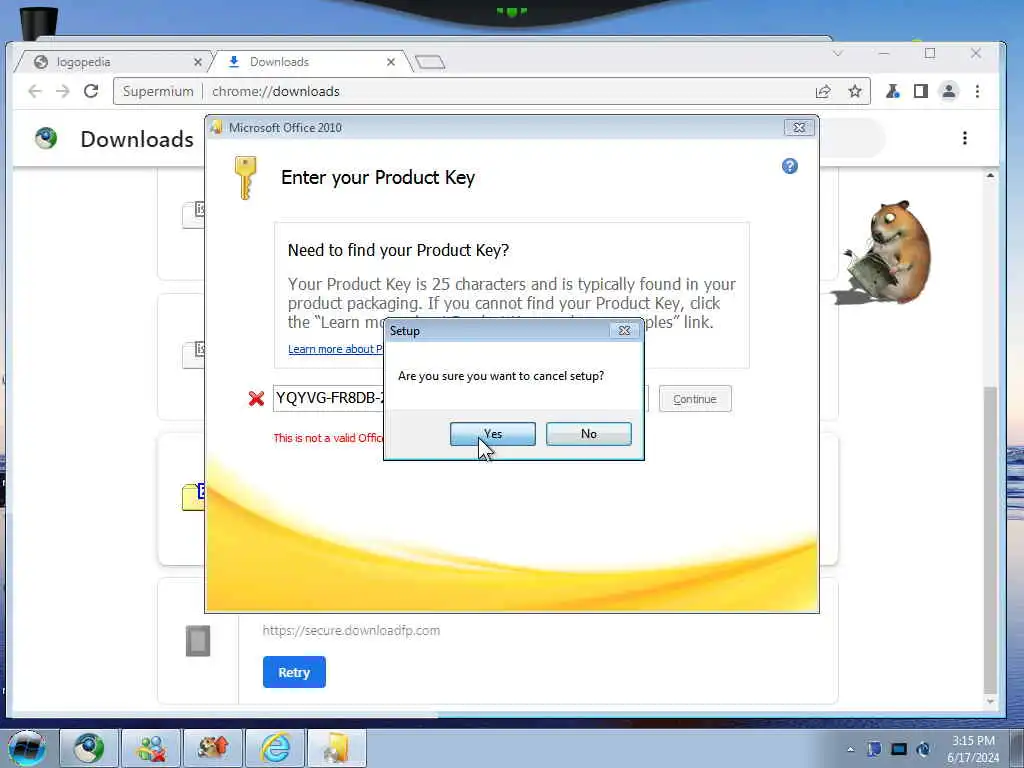
Task: Close the logopedia tab
Action: 197,62
